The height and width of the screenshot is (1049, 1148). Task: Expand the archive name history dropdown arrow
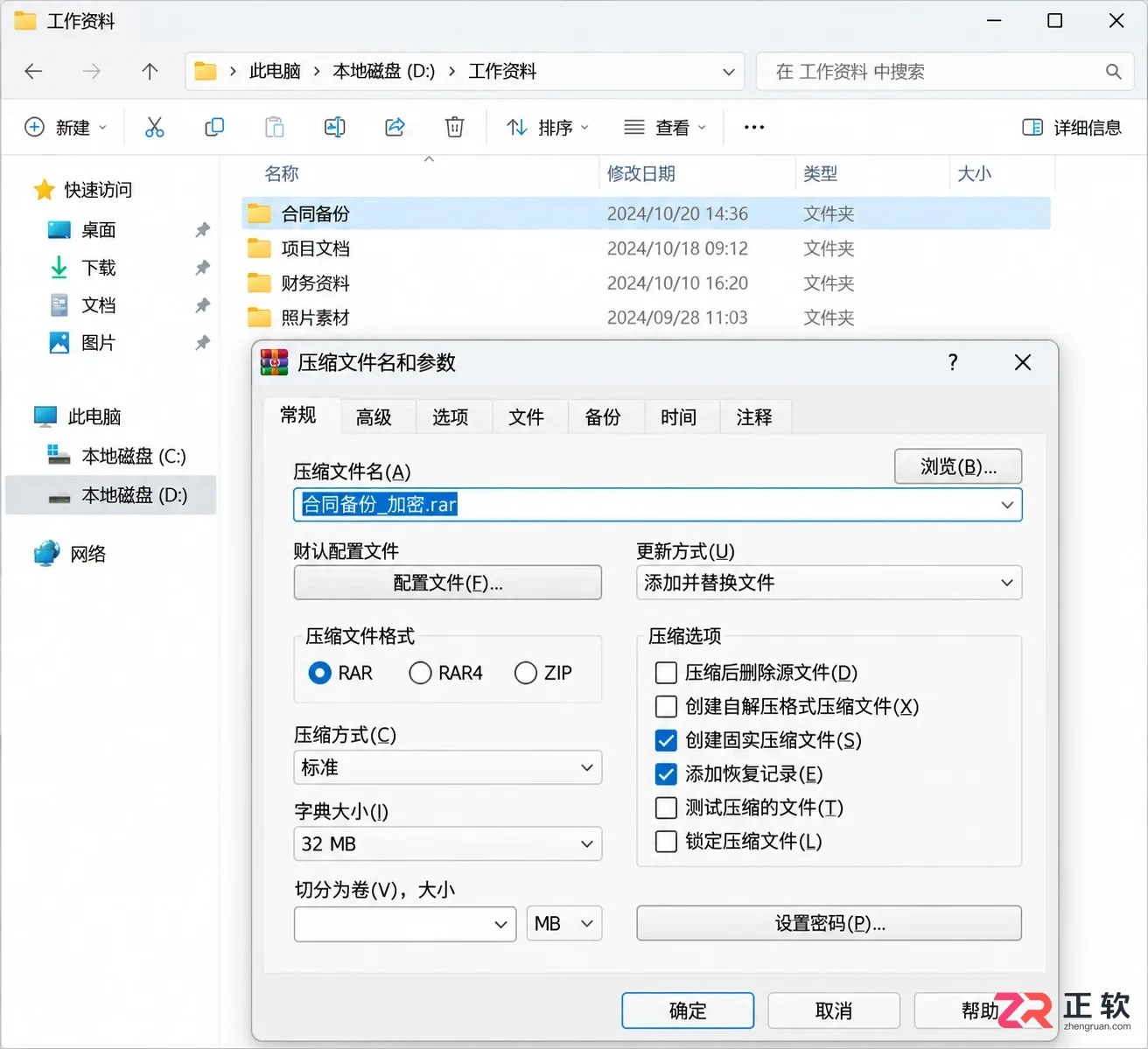click(1007, 505)
